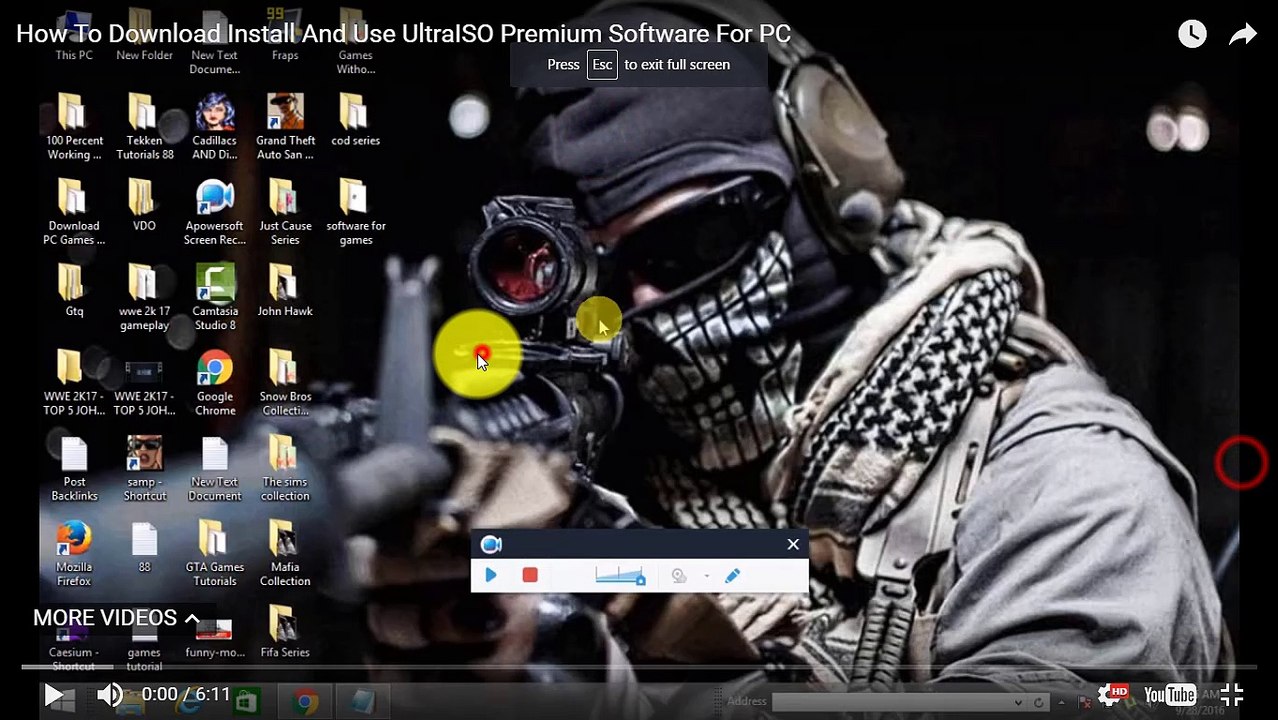The height and width of the screenshot is (720, 1278).
Task: Open the 100 Percent Working folder
Action: click(x=74, y=127)
